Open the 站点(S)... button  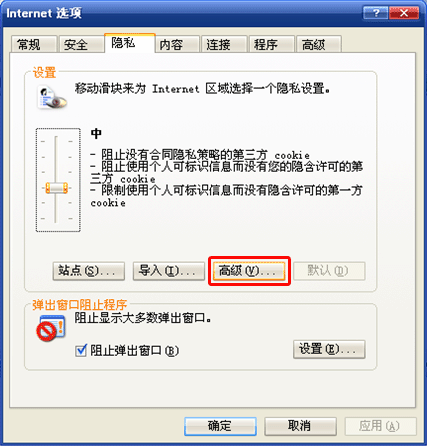pos(89,271)
